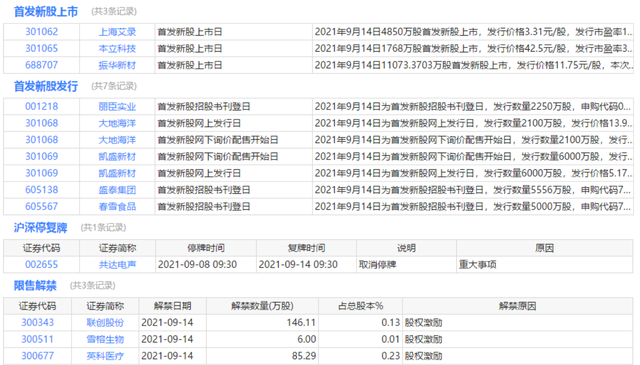This screenshot has width=640, height=365.
Task: Open 上海艾录 stock name link
Action: click(117, 32)
